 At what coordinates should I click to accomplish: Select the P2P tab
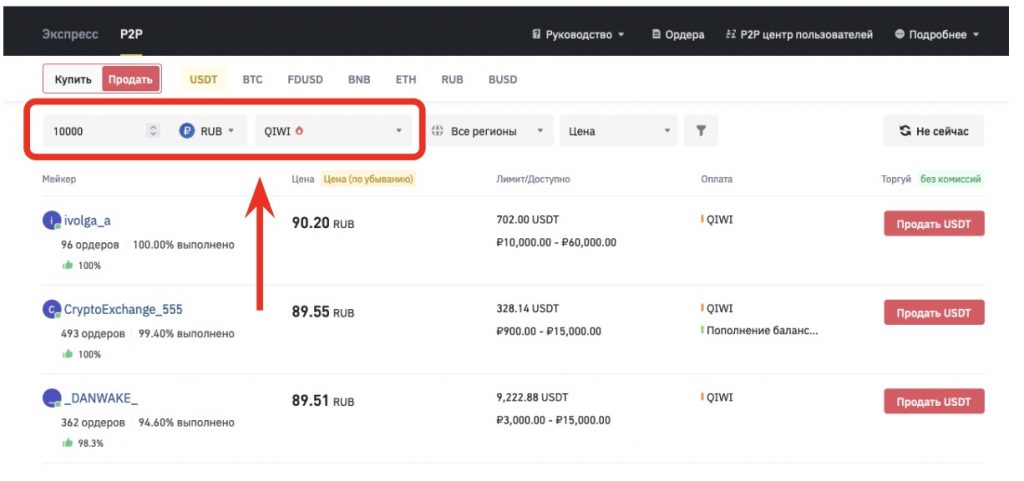131,34
